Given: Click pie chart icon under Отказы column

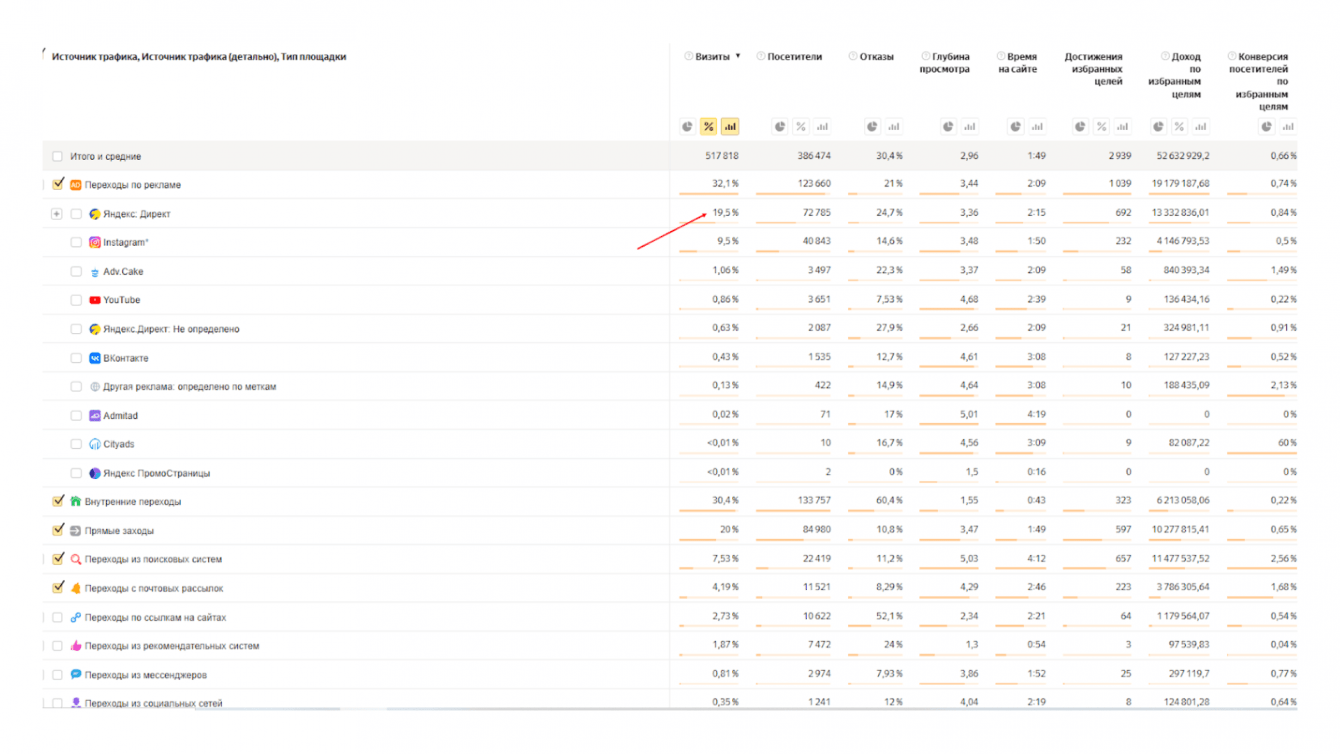Looking at the screenshot, I should click(x=872, y=127).
